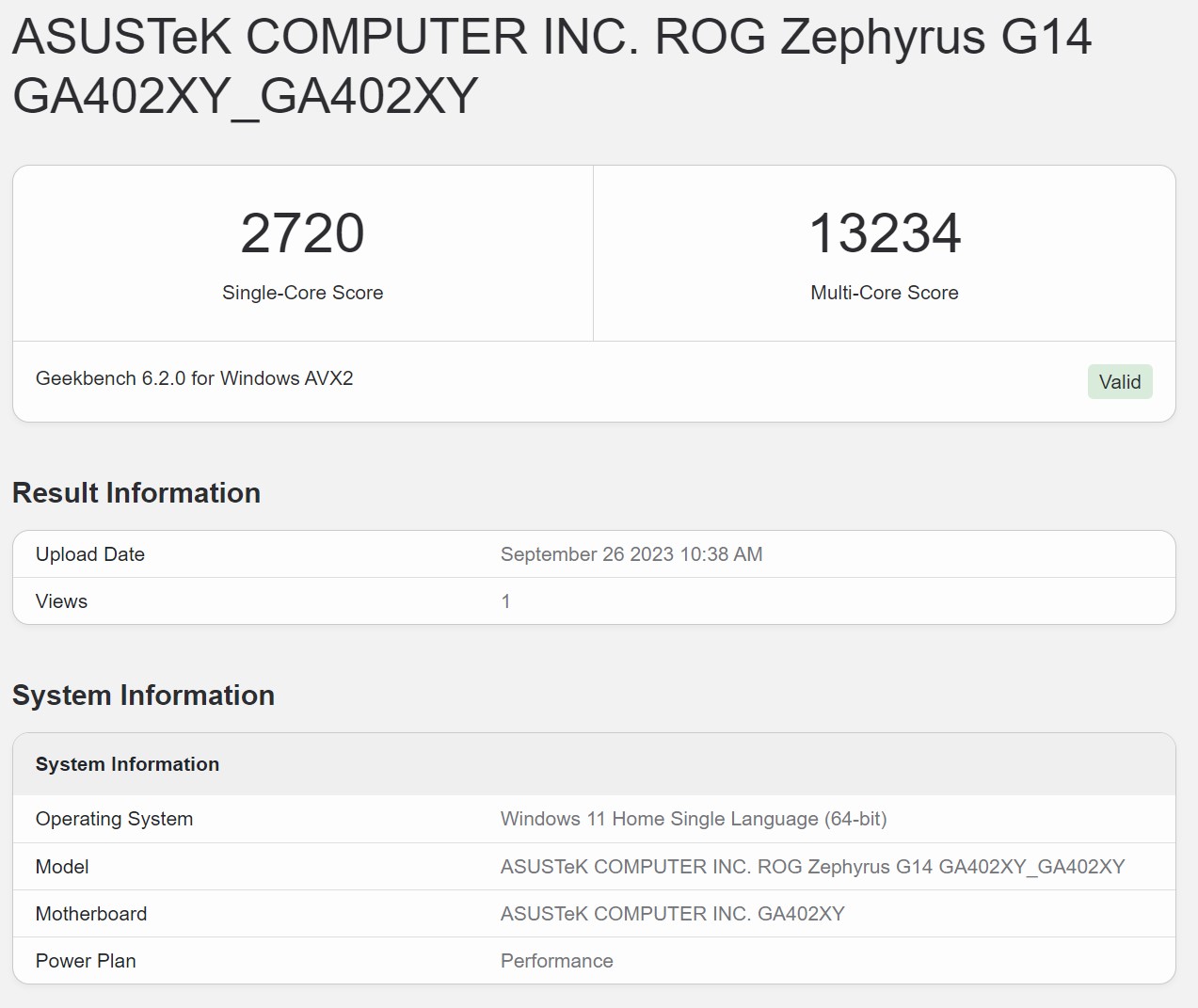
Task: Click the 2720 single-core score number
Action: tap(302, 233)
